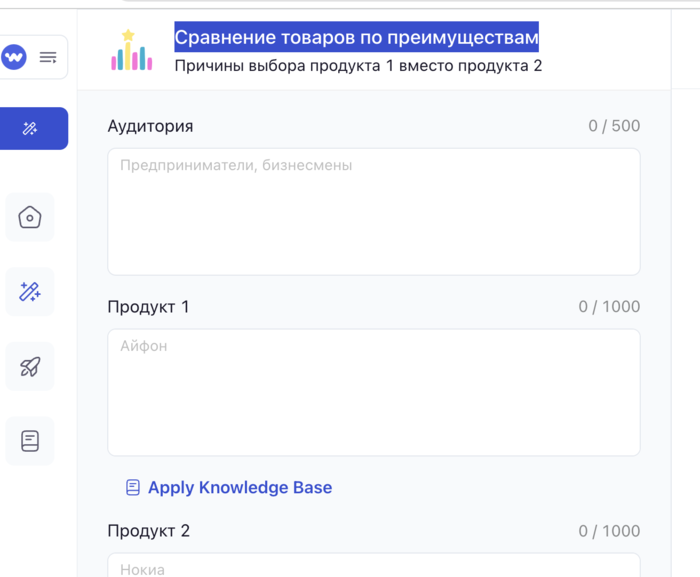Click the subtitle Причины выбора продукта 1
Screen dimensions: 700x577
pos(357,66)
